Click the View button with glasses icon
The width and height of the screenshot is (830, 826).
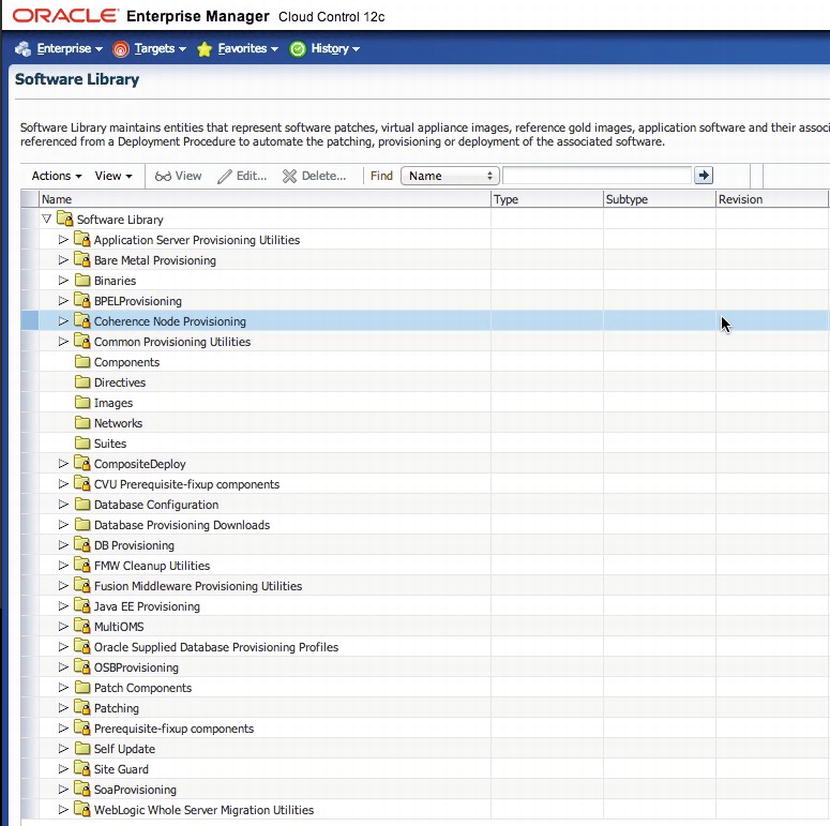178,176
